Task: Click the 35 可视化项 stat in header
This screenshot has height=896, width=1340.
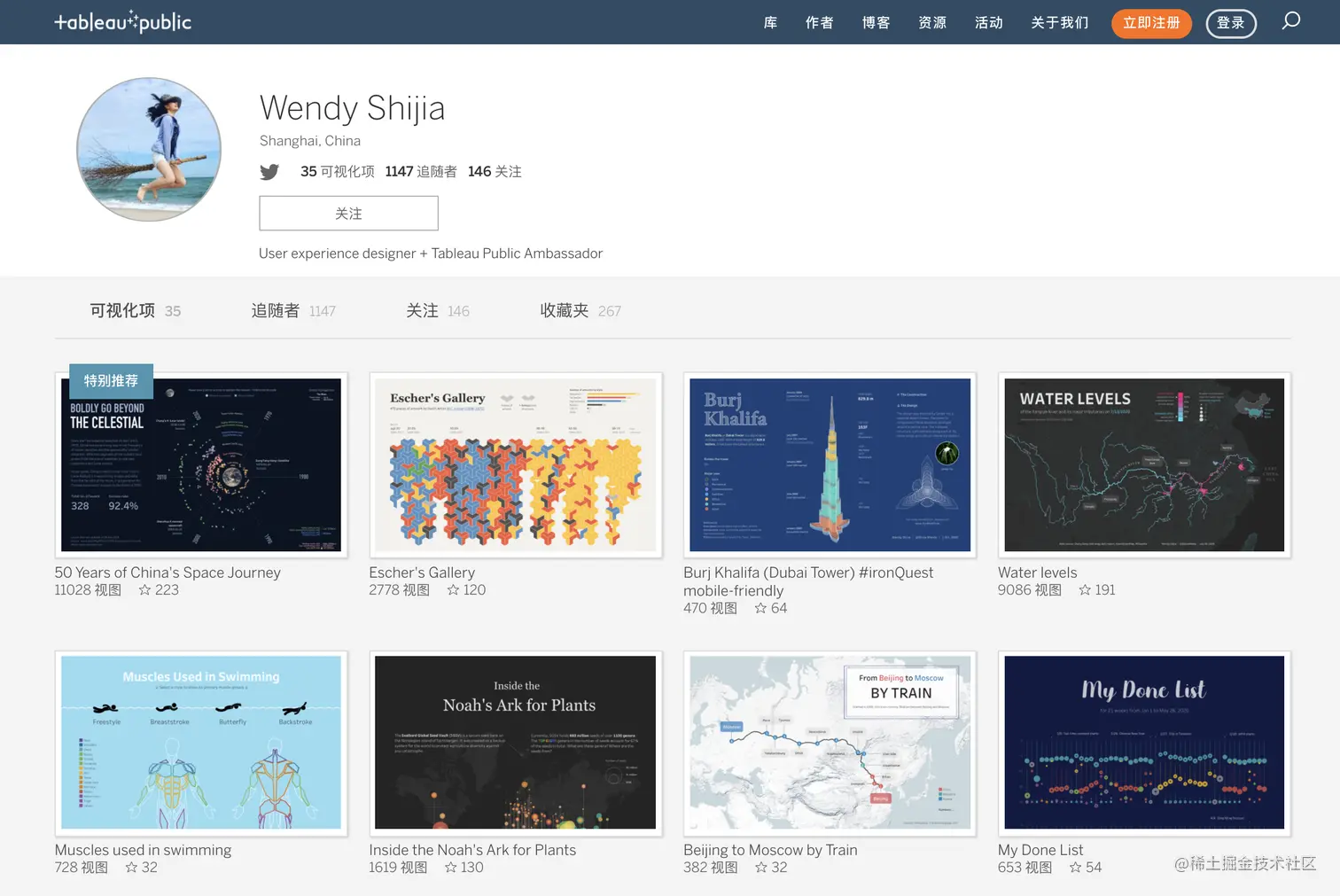Action: pos(338,172)
